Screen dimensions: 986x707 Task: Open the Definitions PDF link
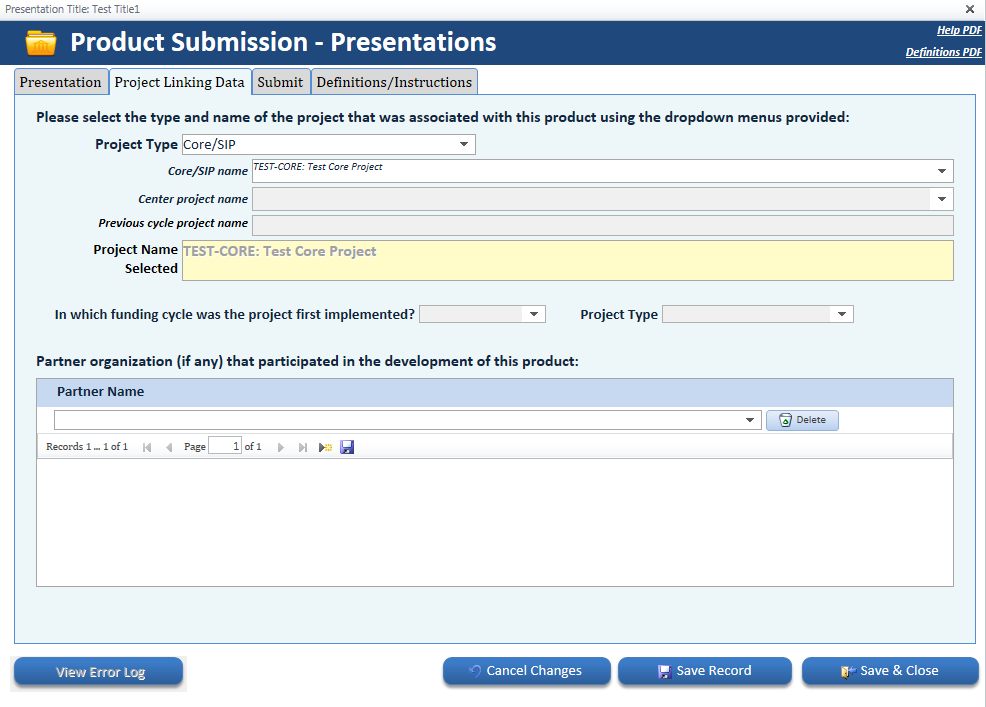(x=943, y=52)
